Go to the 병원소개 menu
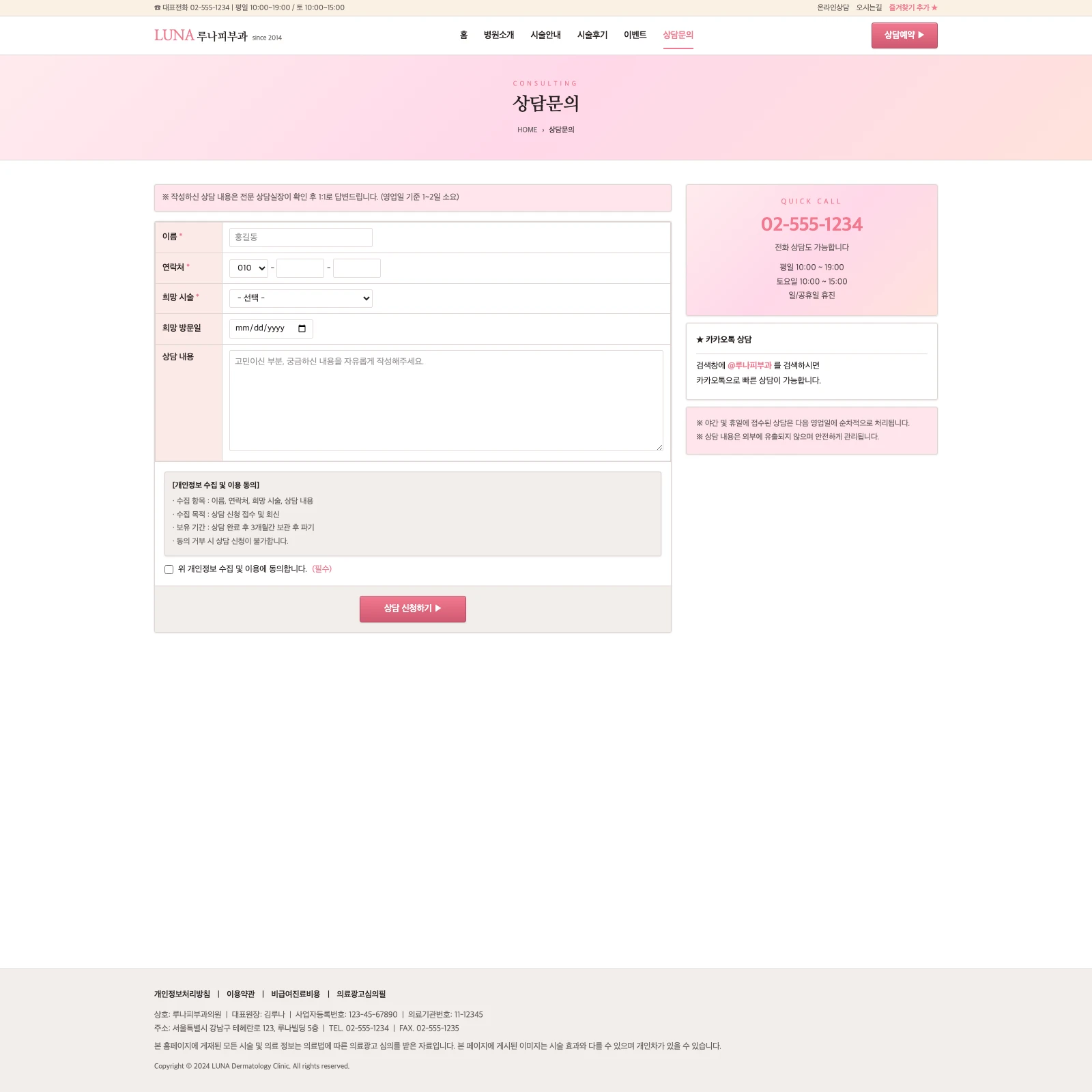Image resolution: width=1092 pixels, height=1092 pixels. tap(499, 35)
